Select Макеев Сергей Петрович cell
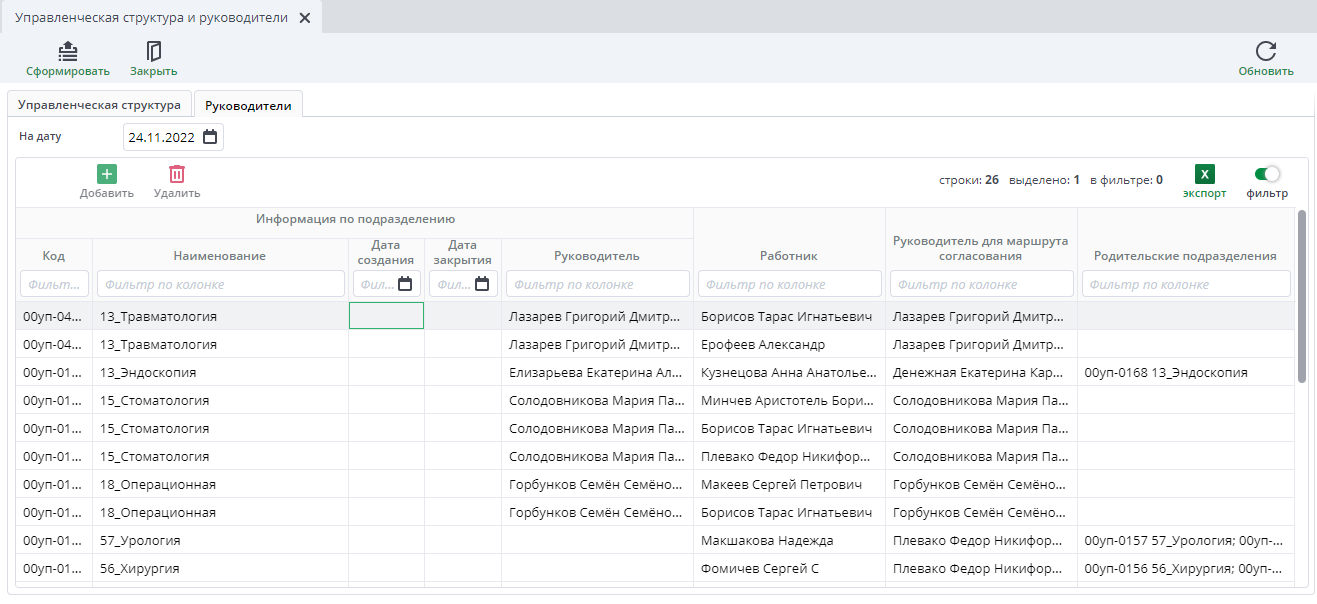 point(789,484)
